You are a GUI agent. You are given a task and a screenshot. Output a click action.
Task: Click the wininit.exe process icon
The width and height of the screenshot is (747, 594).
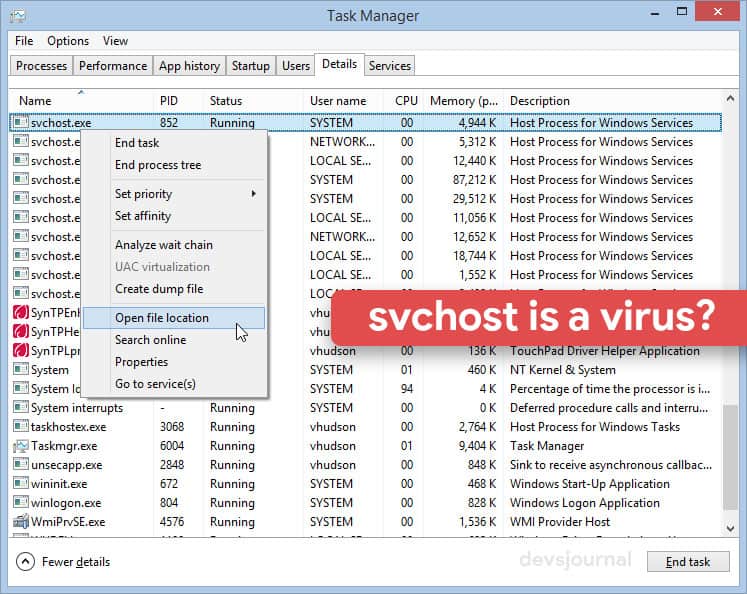pyautogui.click(x=20, y=484)
